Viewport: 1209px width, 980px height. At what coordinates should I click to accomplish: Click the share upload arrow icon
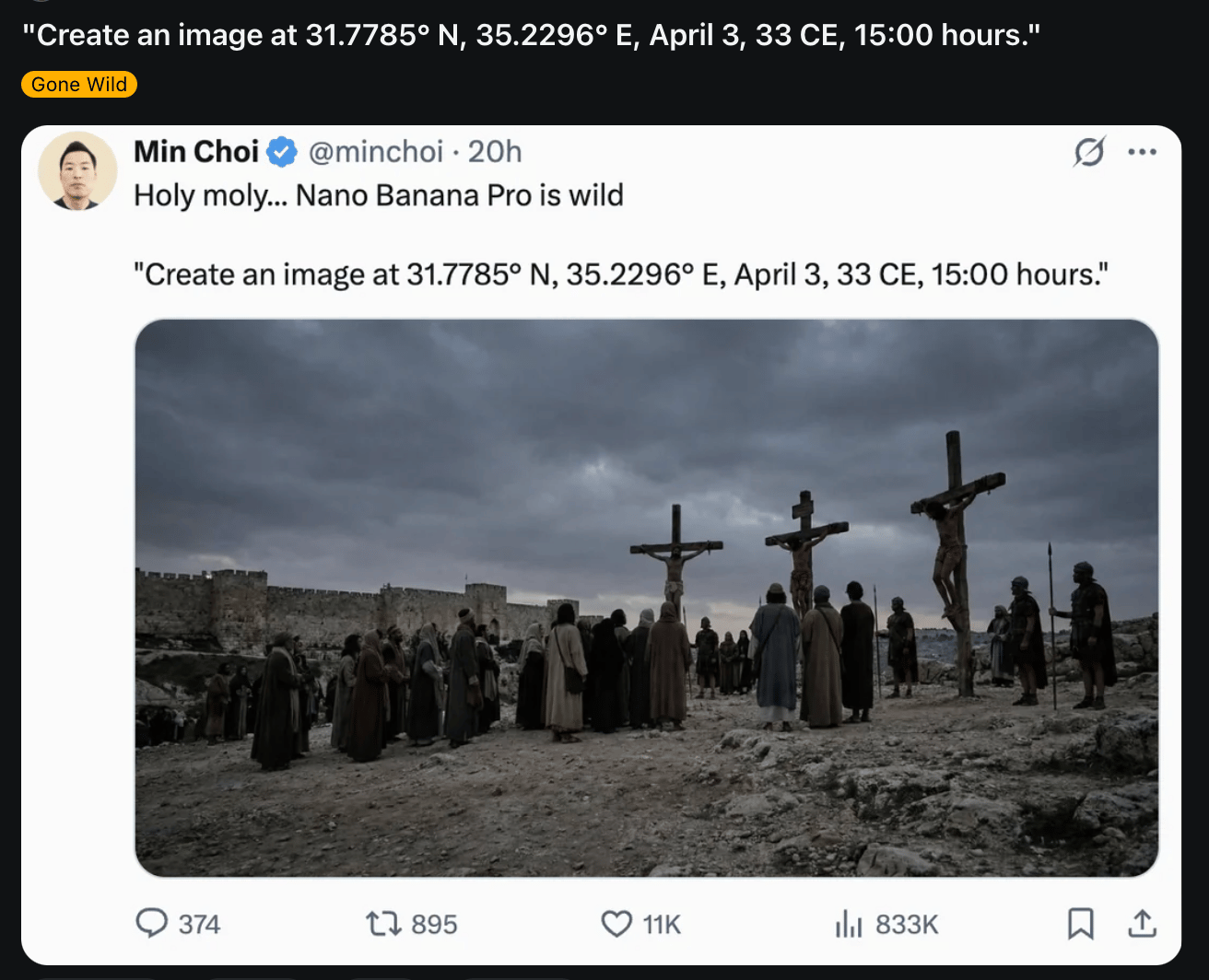[x=1142, y=923]
